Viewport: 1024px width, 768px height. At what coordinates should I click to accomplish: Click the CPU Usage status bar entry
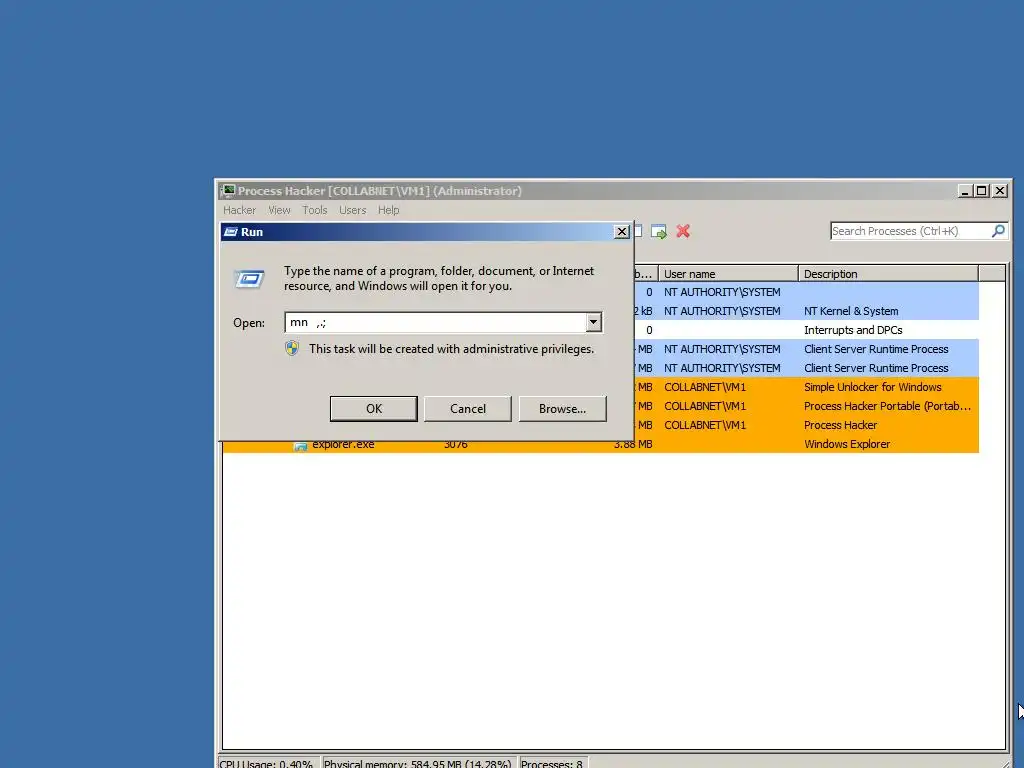pos(266,763)
